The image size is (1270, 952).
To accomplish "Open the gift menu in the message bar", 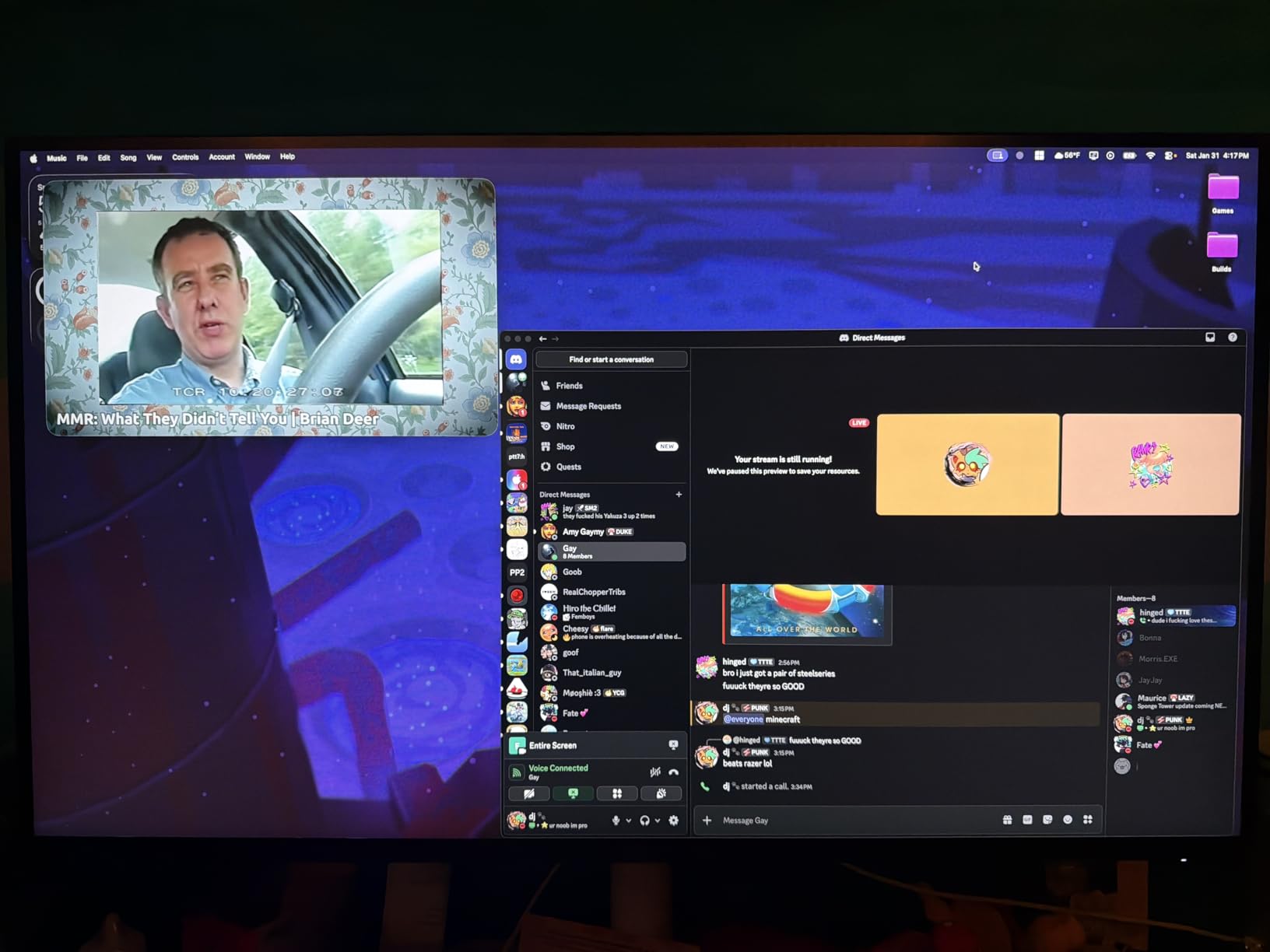I will (1008, 819).
